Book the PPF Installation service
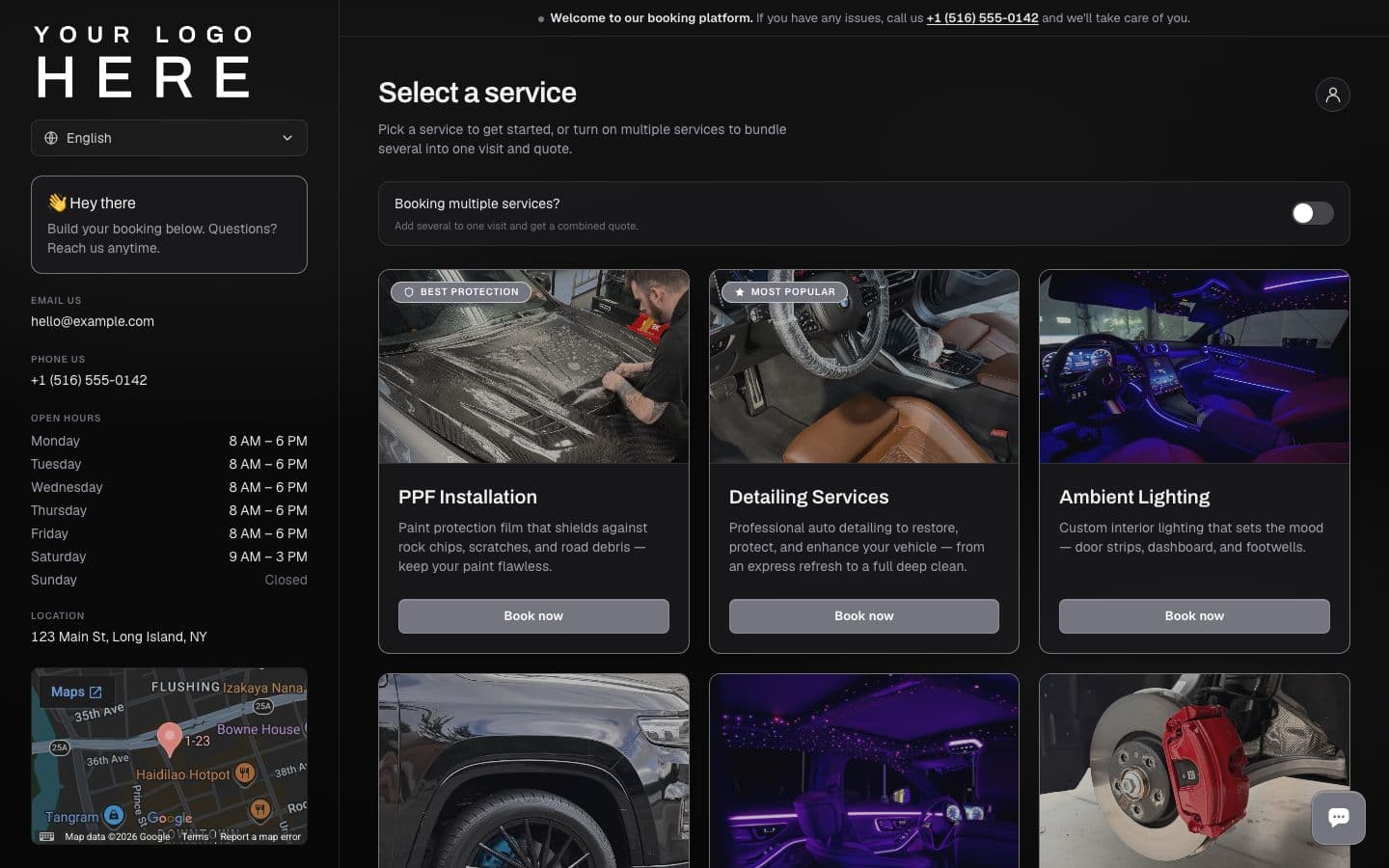 pyautogui.click(x=533, y=616)
